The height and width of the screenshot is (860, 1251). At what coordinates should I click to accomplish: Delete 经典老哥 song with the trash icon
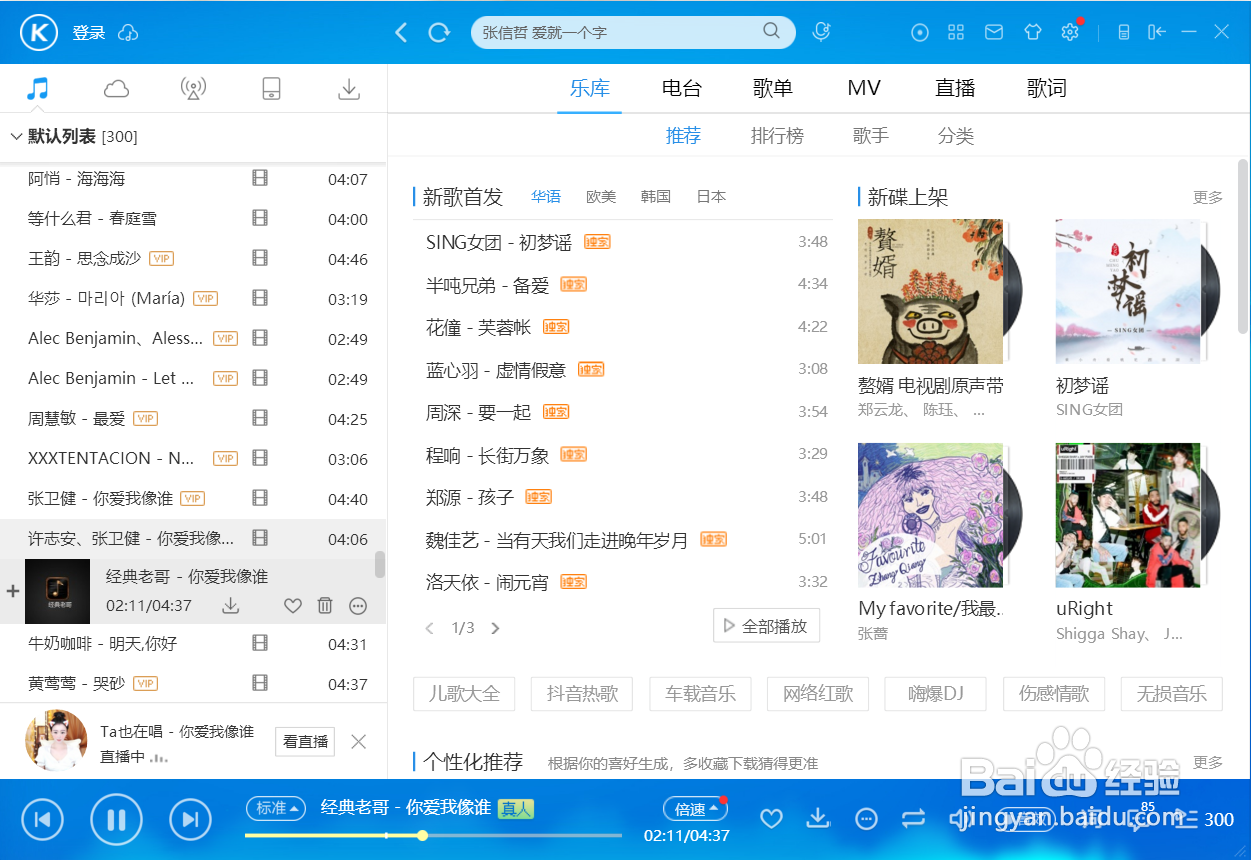[325, 606]
